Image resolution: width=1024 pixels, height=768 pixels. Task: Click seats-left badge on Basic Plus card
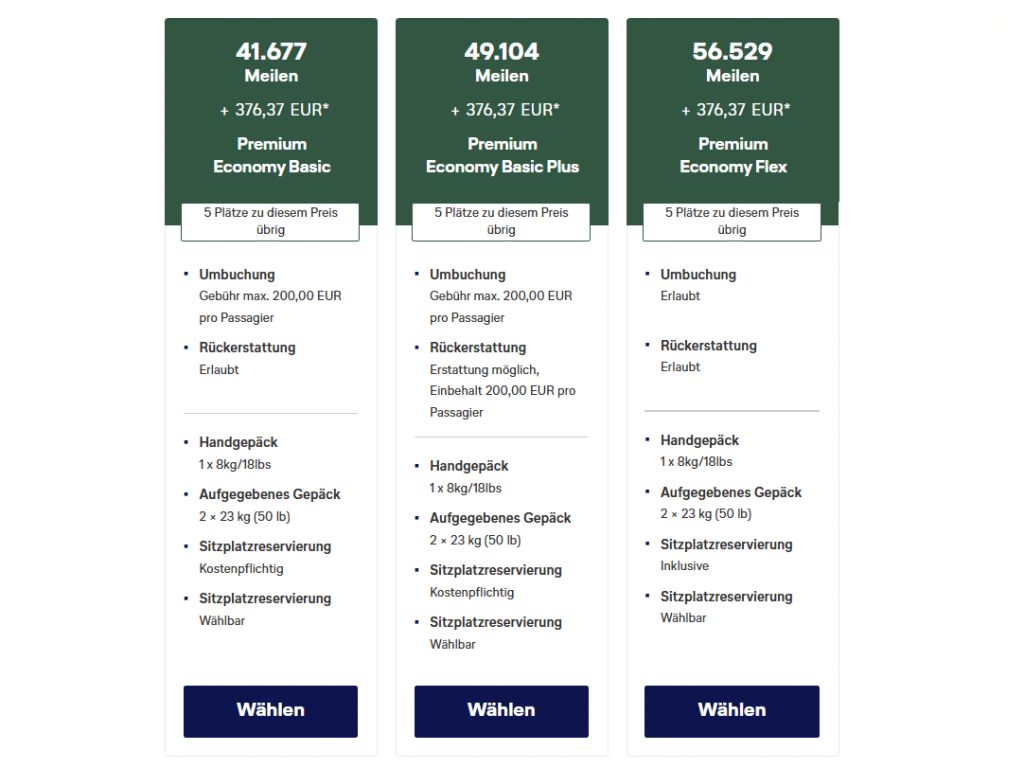point(501,221)
